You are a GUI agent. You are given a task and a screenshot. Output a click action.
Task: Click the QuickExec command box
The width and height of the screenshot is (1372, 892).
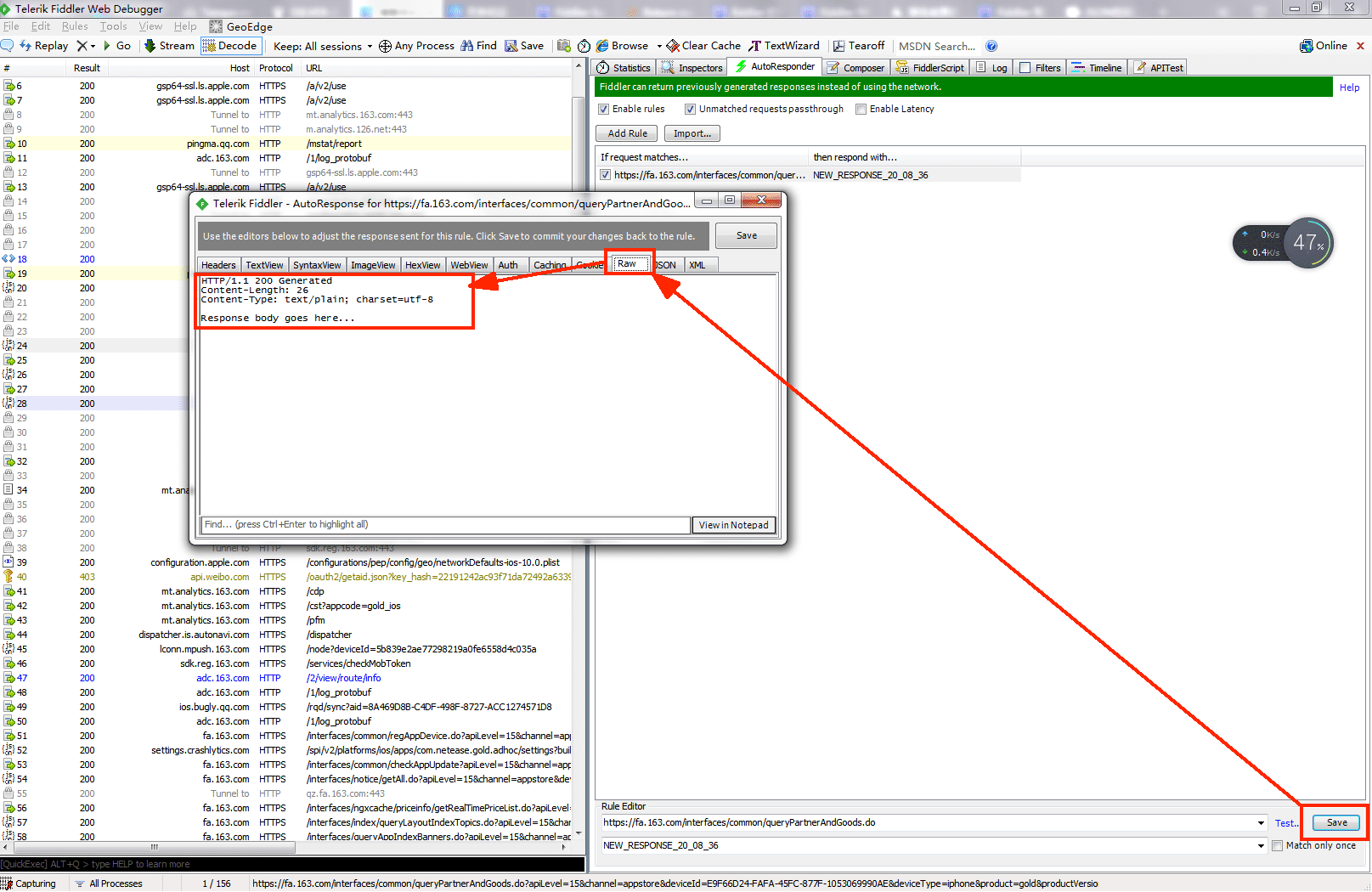tap(292, 864)
